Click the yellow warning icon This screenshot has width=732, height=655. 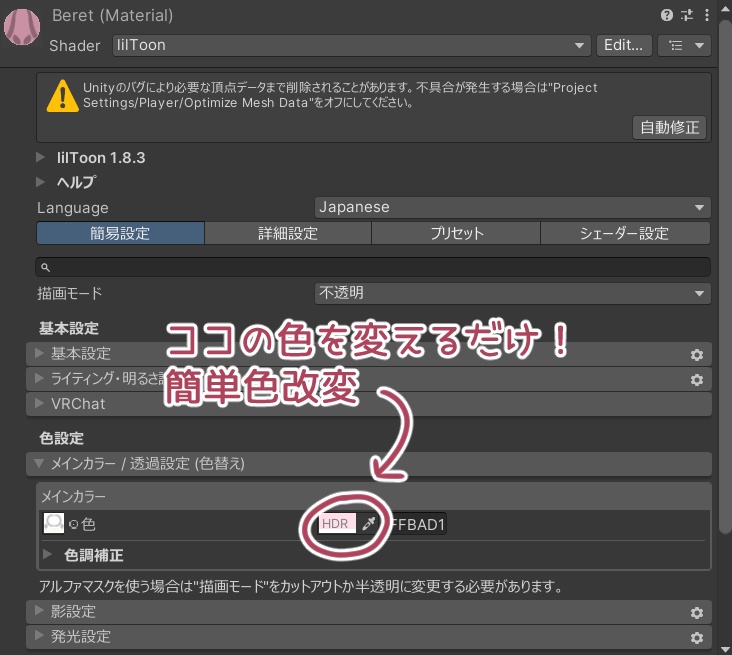coord(63,96)
